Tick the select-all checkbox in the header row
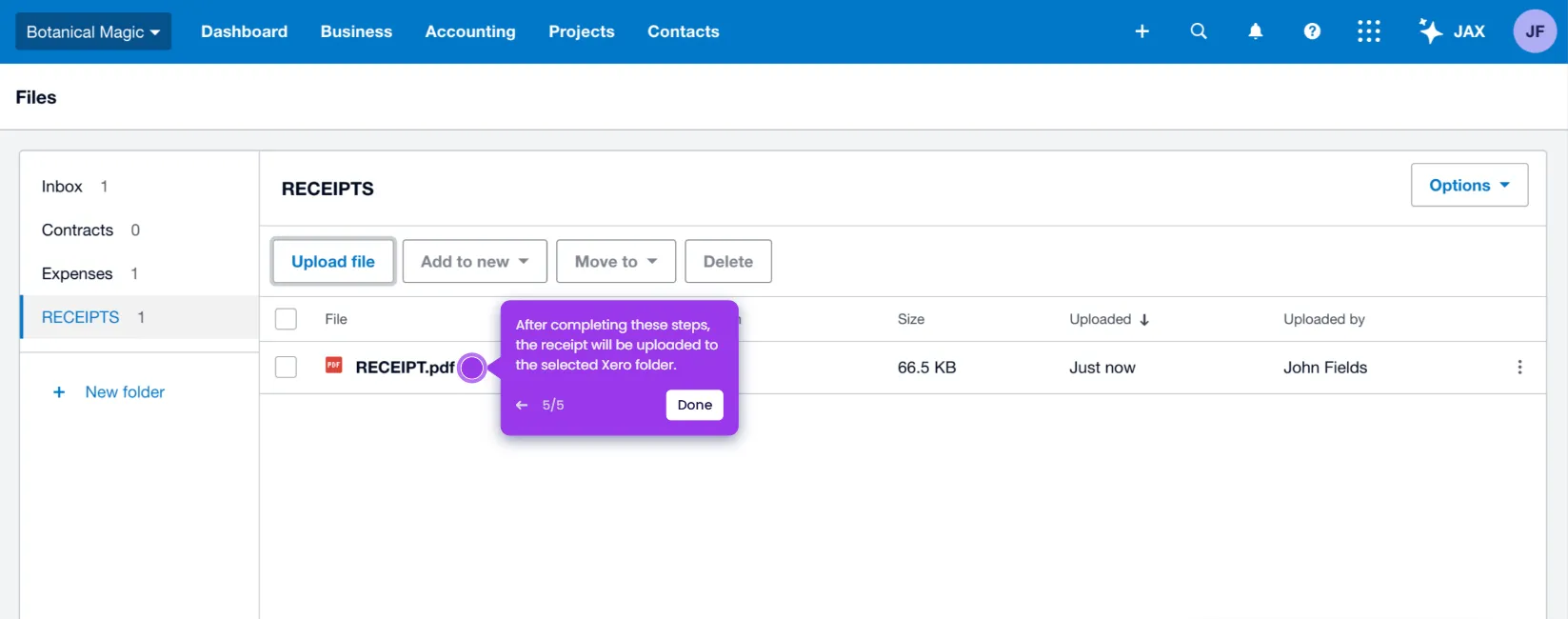1568x619 pixels. pyautogui.click(x=286, y=319)
